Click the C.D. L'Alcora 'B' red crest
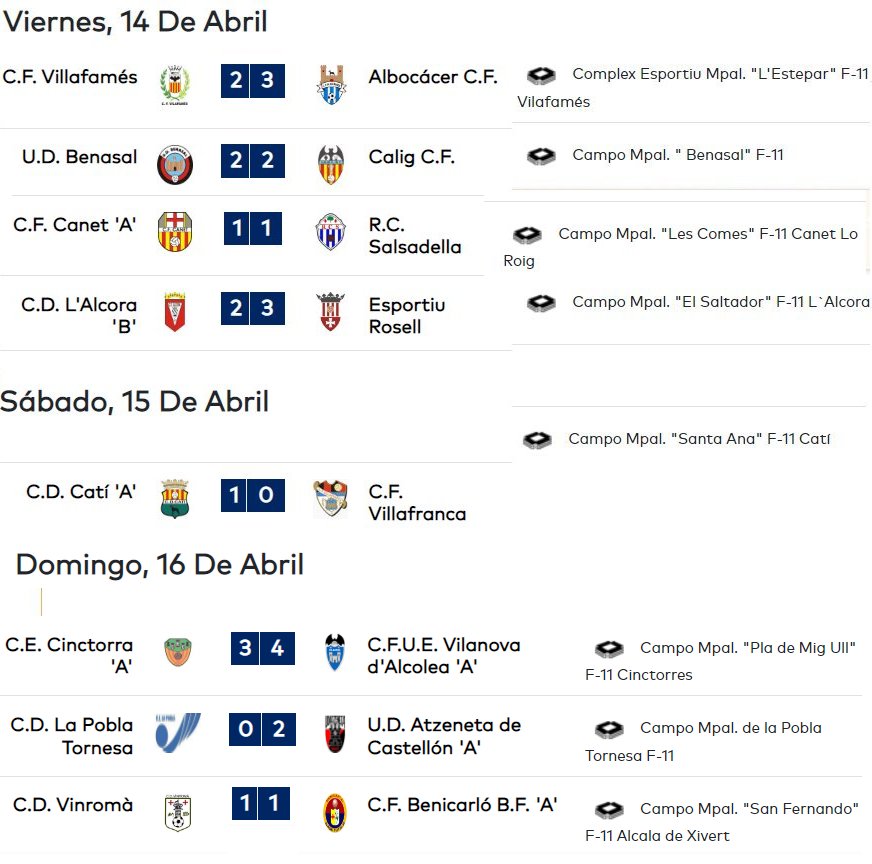This screenshot has height=864, width=872. tap(175, 311)
